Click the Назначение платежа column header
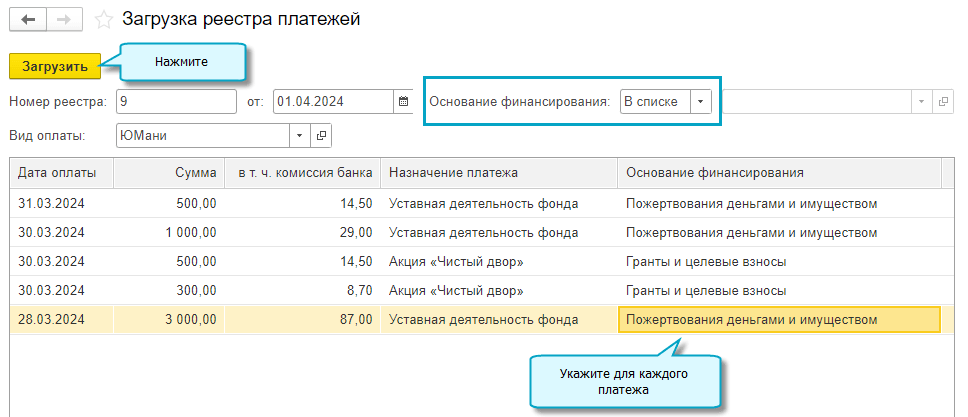968x417 pixels. coord(497,173)
